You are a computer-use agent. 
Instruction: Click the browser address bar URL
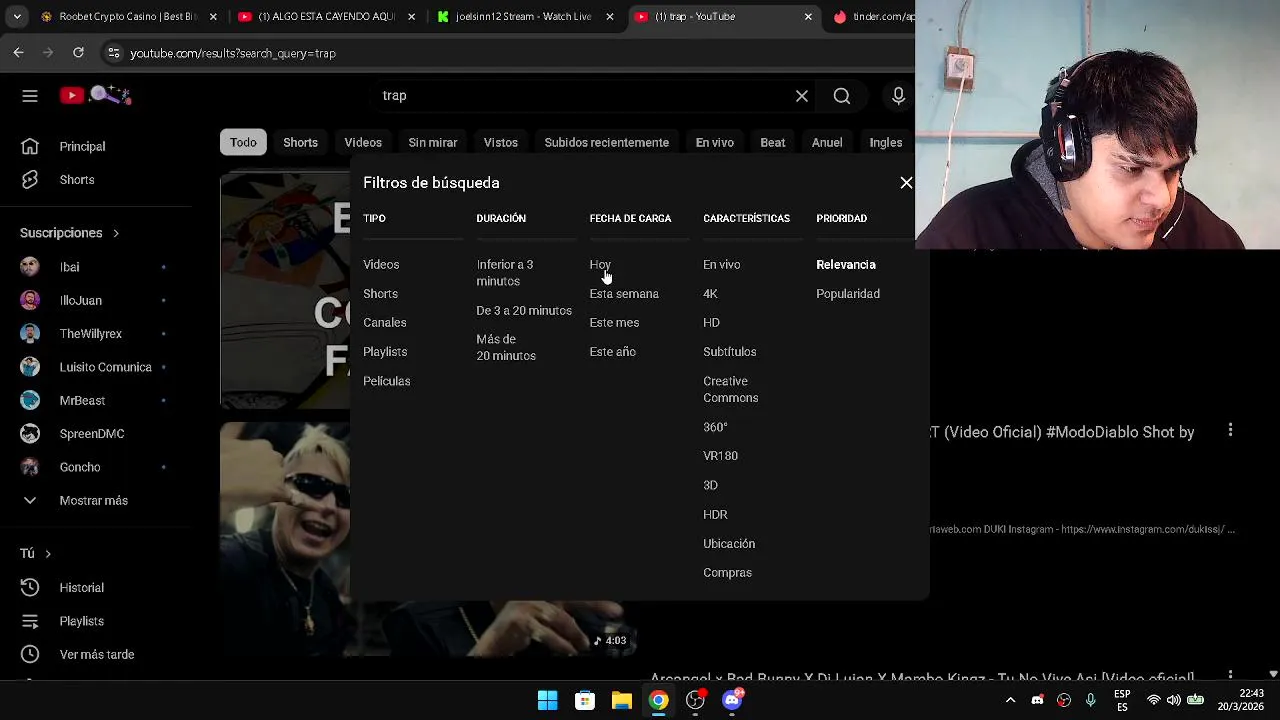[x=233, y=53]
